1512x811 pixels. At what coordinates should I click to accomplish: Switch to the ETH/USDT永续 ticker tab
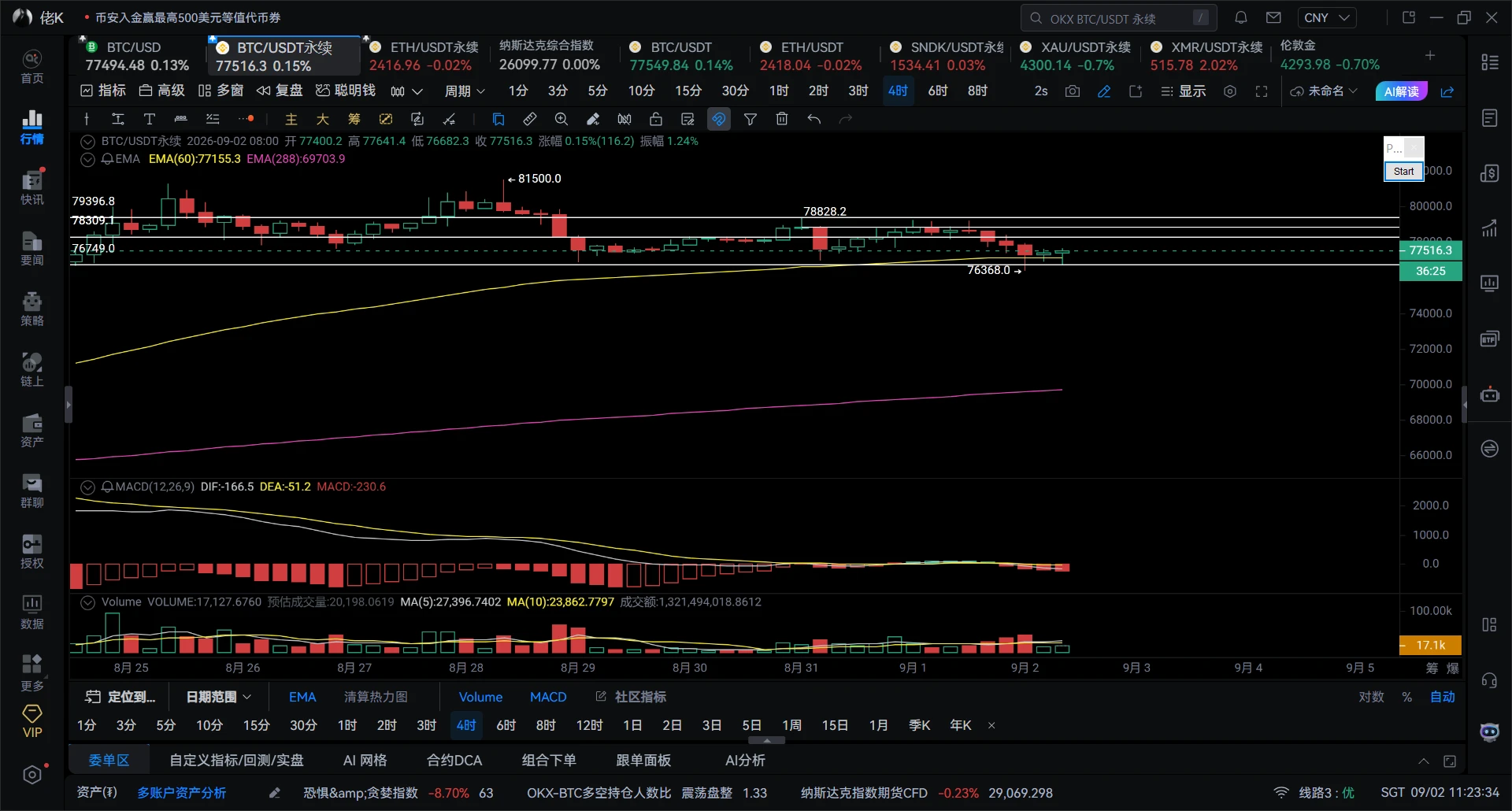pyautogui.click(x=424, y=56)
